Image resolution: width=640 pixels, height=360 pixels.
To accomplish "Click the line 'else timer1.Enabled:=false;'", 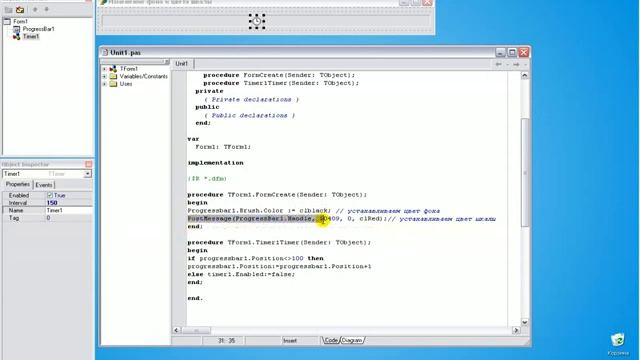I will (241, 274).
